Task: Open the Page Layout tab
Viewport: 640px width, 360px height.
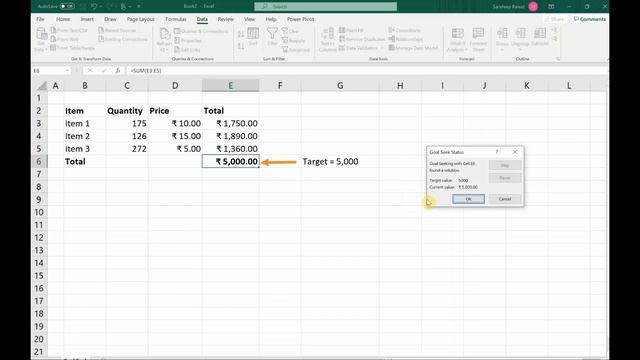Action: [x=140, y=19]
